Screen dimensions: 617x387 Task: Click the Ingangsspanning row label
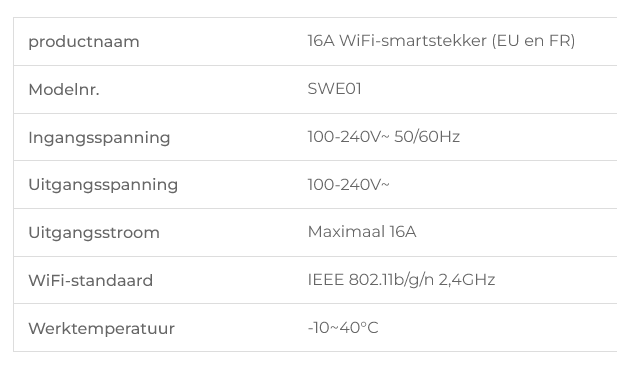(99, 138)
